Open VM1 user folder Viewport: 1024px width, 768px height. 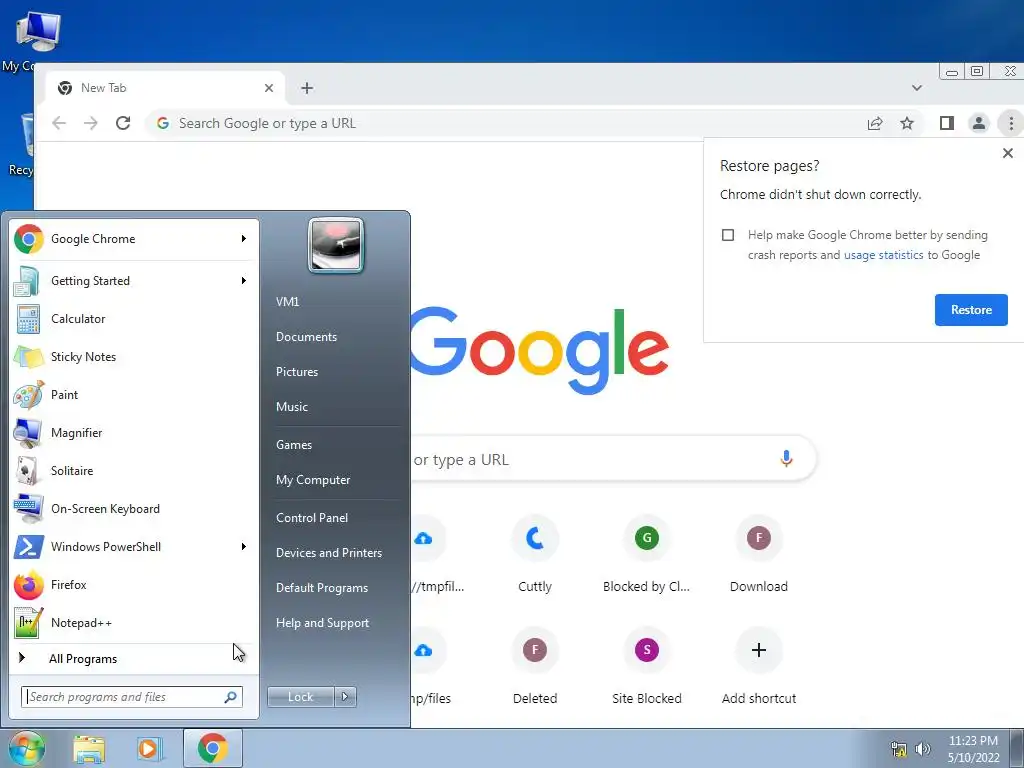click(287, 302)
